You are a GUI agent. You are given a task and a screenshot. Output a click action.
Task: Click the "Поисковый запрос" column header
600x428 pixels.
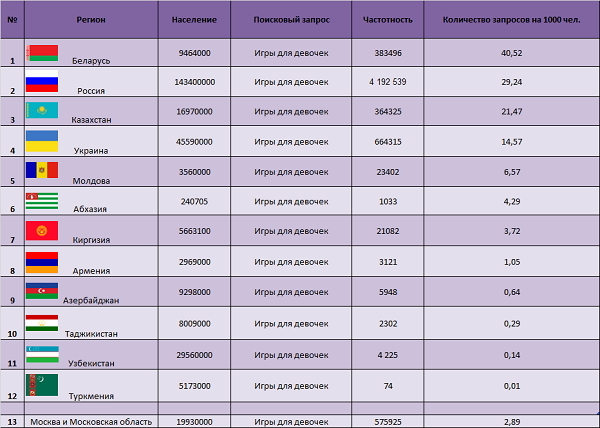(291, 19)
